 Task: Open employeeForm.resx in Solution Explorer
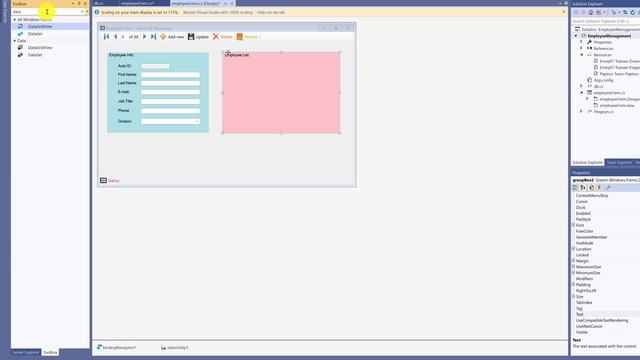[x=617, y=105]
